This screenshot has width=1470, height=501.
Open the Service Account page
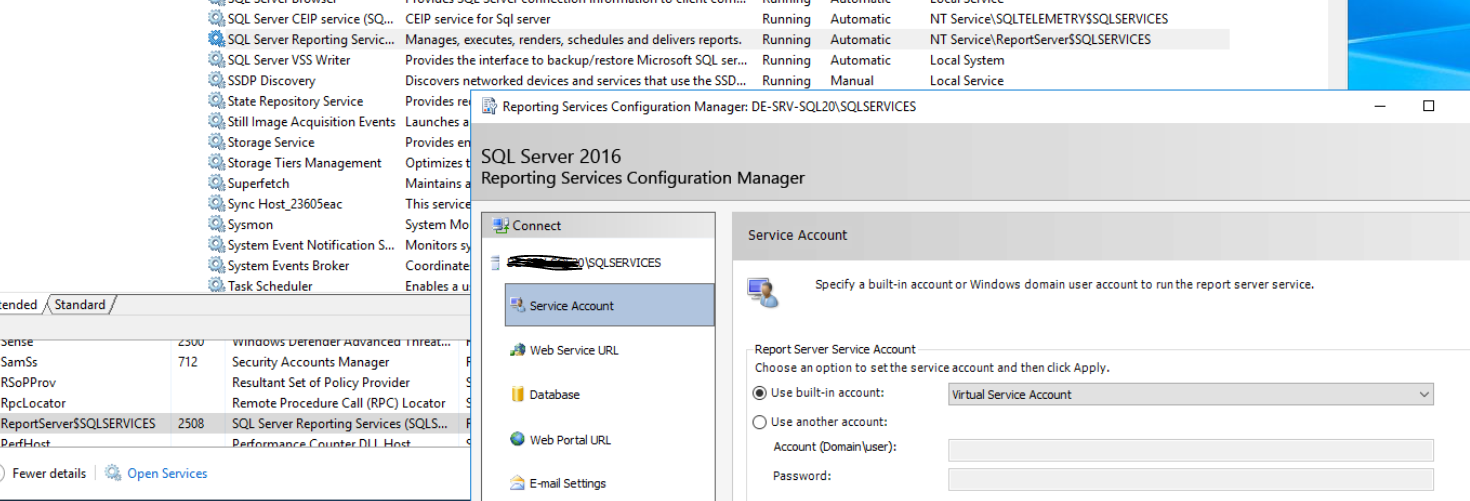tap(610, 305)
